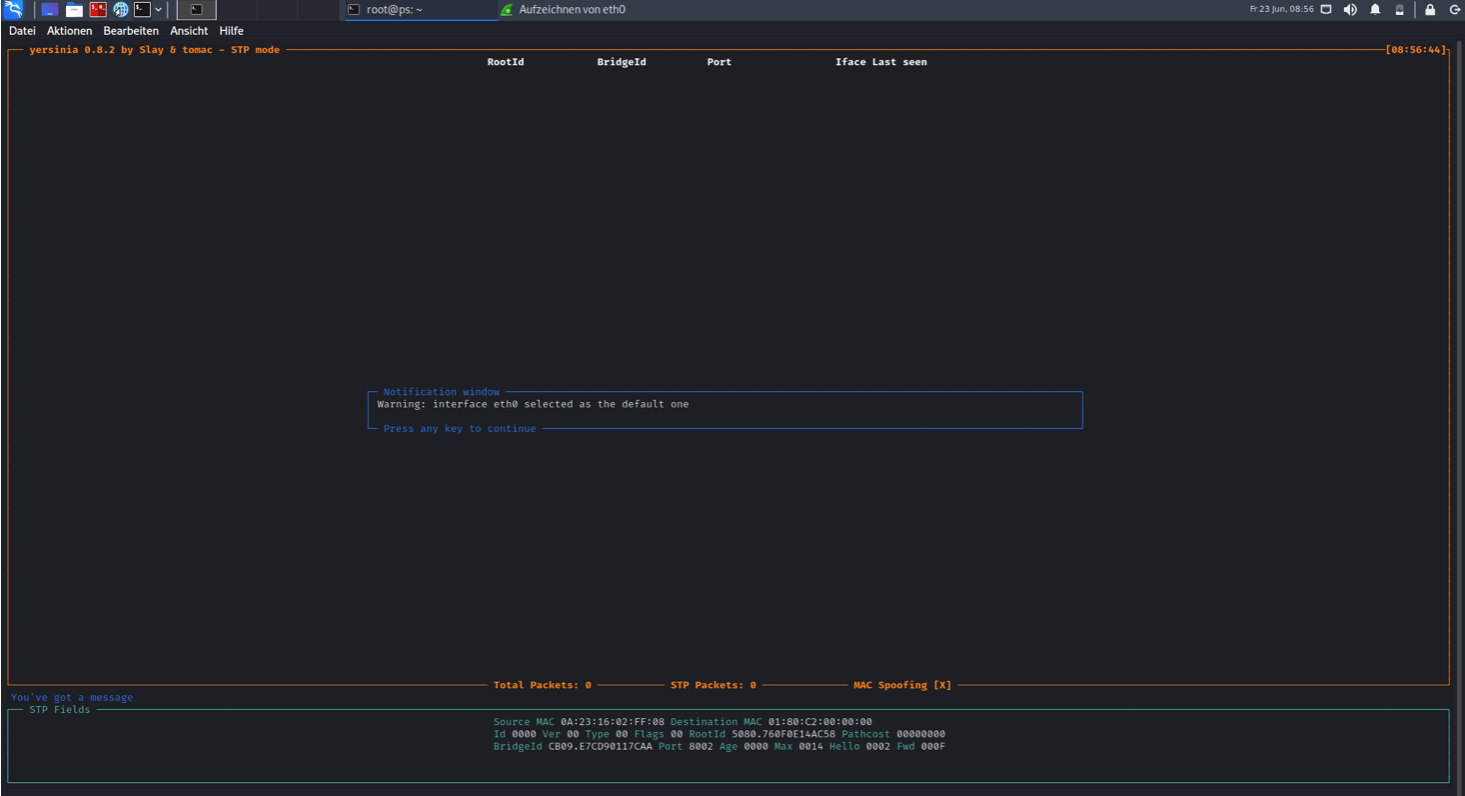This screenshot has height=796, width=1465.
Task: Select the Age value 0000
Action: tap(756, 746)
